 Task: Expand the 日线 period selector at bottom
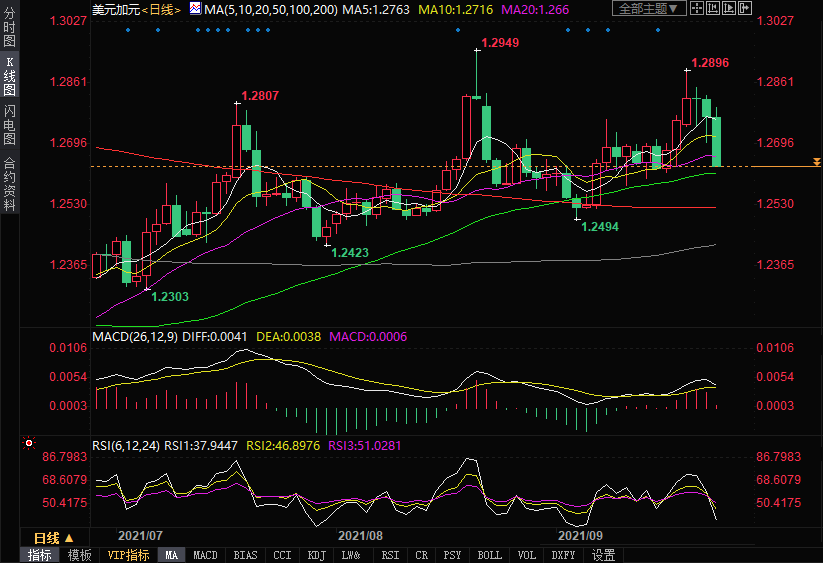pyautogui.click(x=55, y=537)
